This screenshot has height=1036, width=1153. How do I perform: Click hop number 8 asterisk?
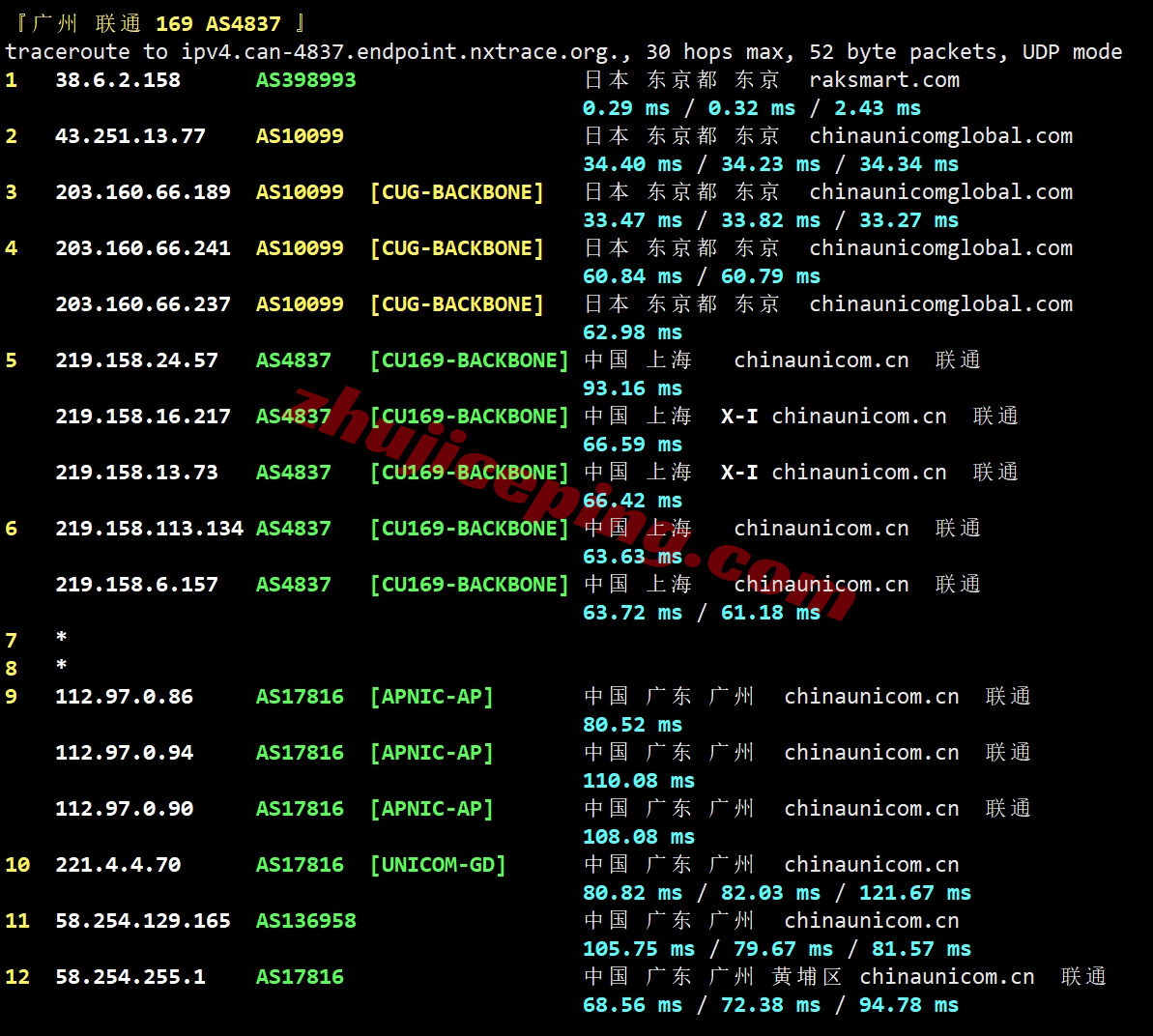62,666
